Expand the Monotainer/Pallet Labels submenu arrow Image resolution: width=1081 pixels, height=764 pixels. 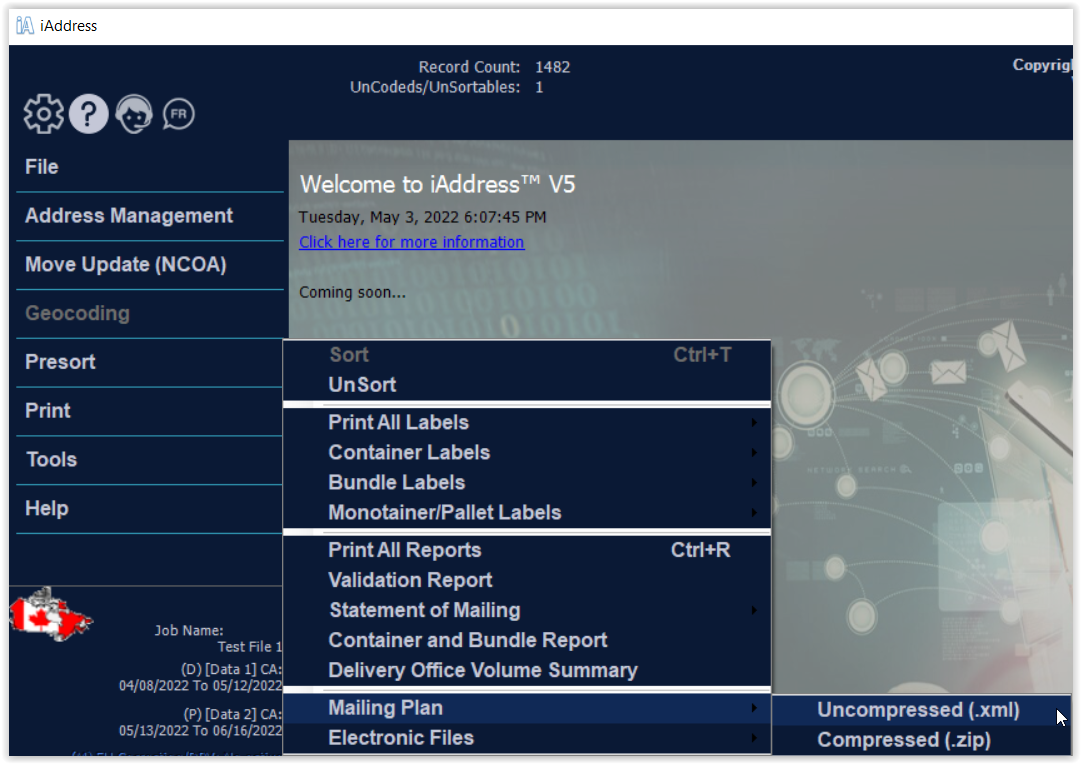point(754,512)
